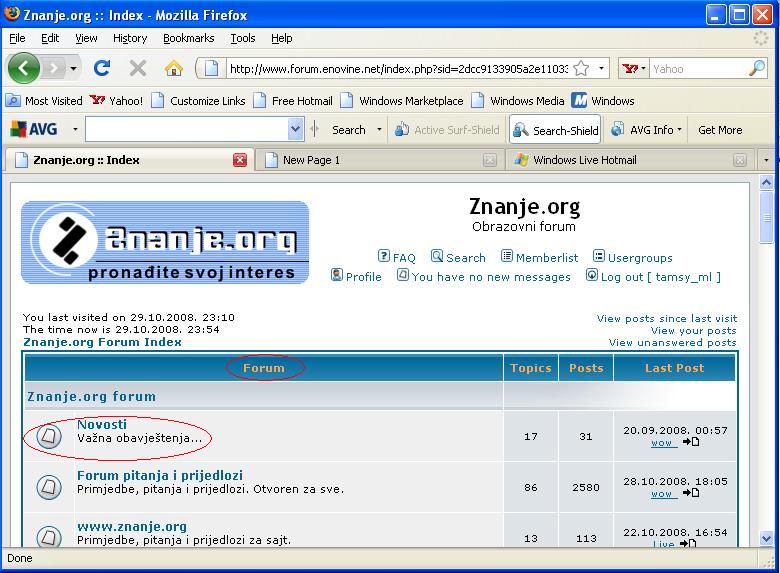
Task: Click the Novosti forum folder icon
Action: pos(49,436)
